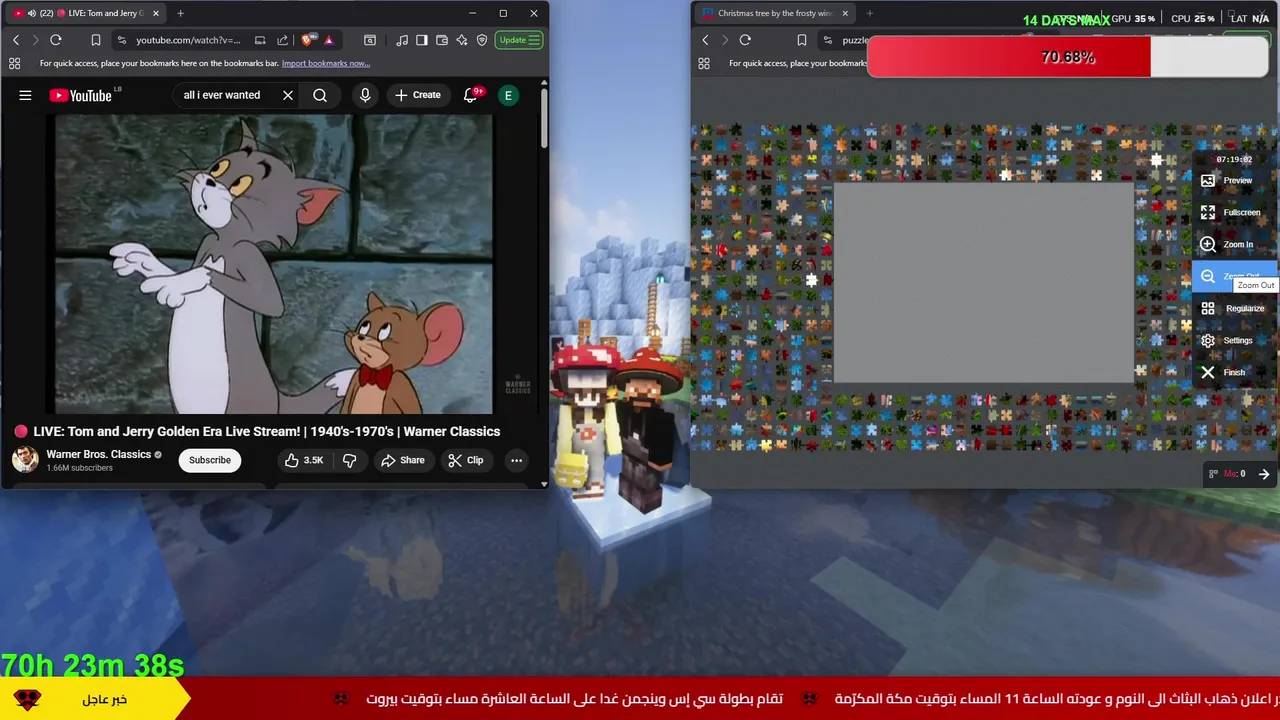Screen dimensions: 1280x720
Task: Clip the live stream
Action: [466, 460]
